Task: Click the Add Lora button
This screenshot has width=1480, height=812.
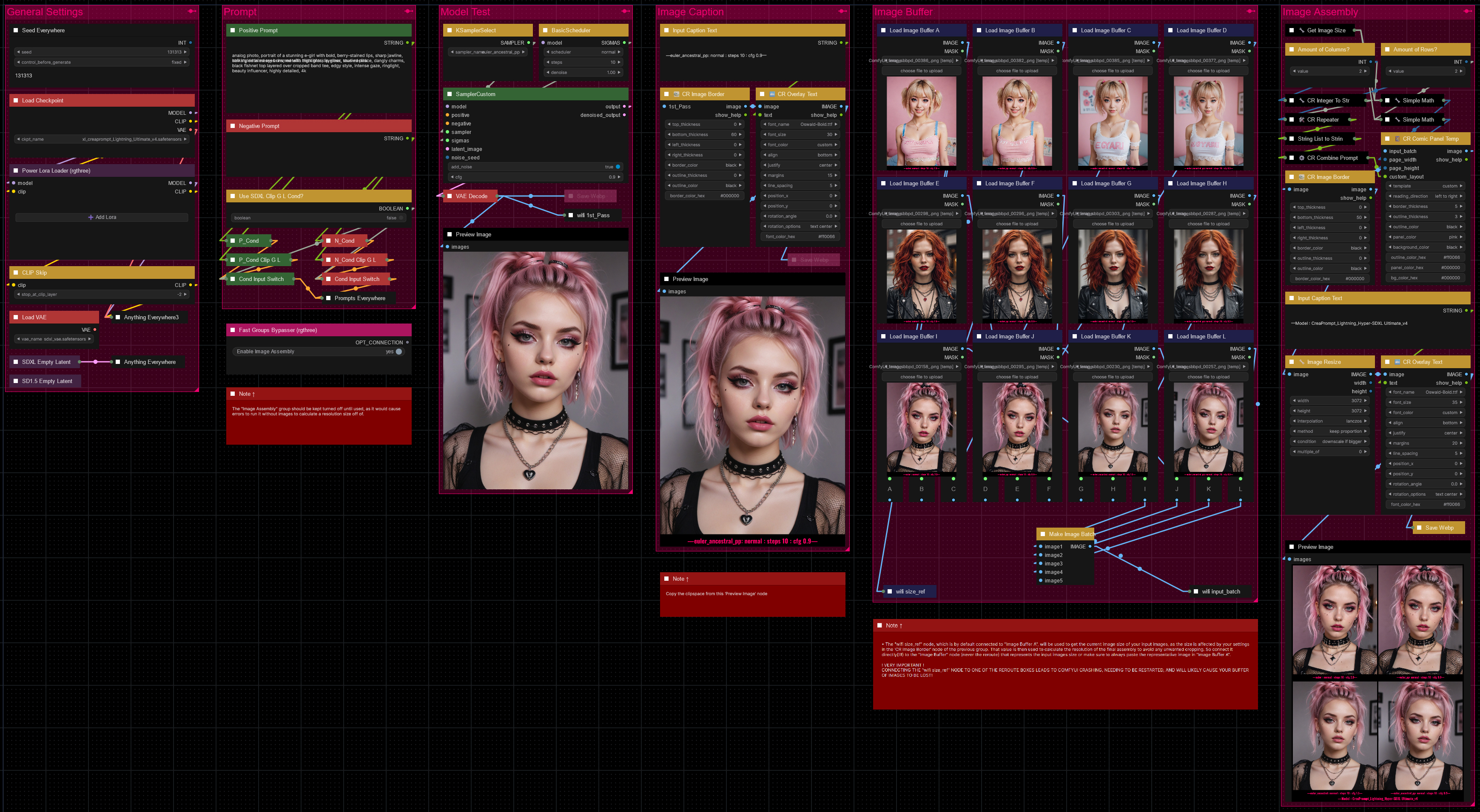Action: [102, 218]
